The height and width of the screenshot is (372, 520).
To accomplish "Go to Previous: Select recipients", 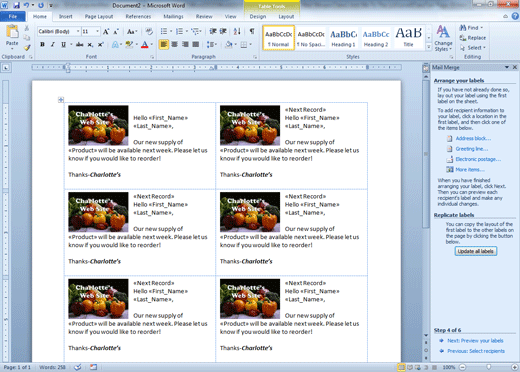I will tap(476, 351).
